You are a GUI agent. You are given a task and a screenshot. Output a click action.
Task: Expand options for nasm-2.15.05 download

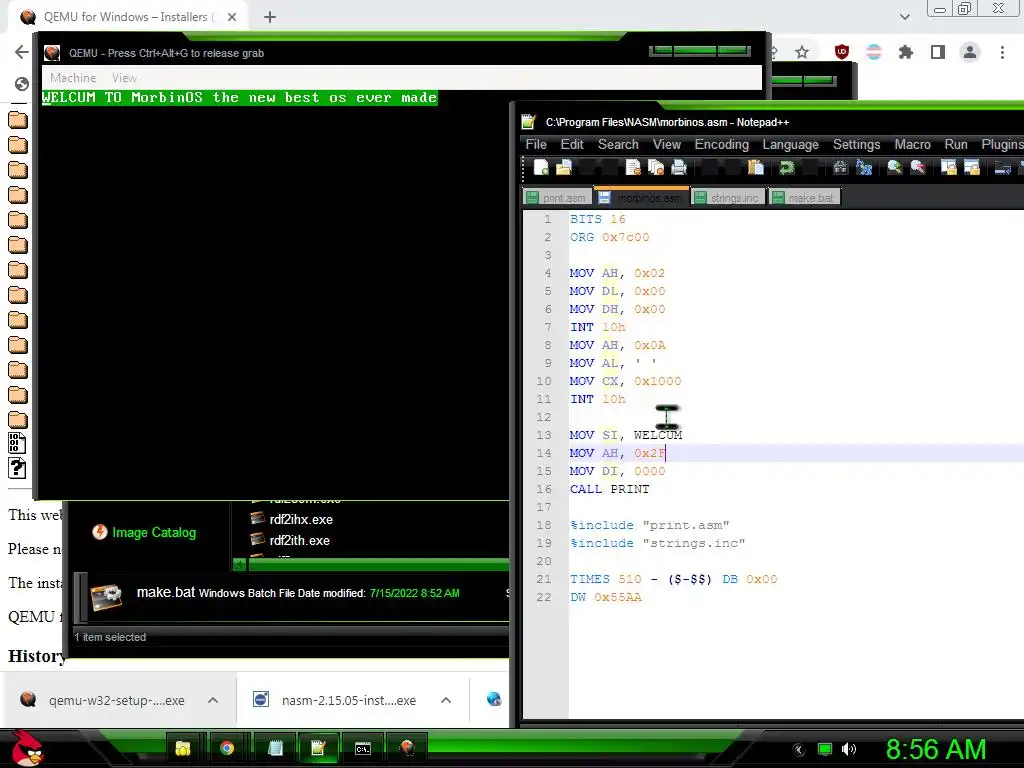(446, 700)
